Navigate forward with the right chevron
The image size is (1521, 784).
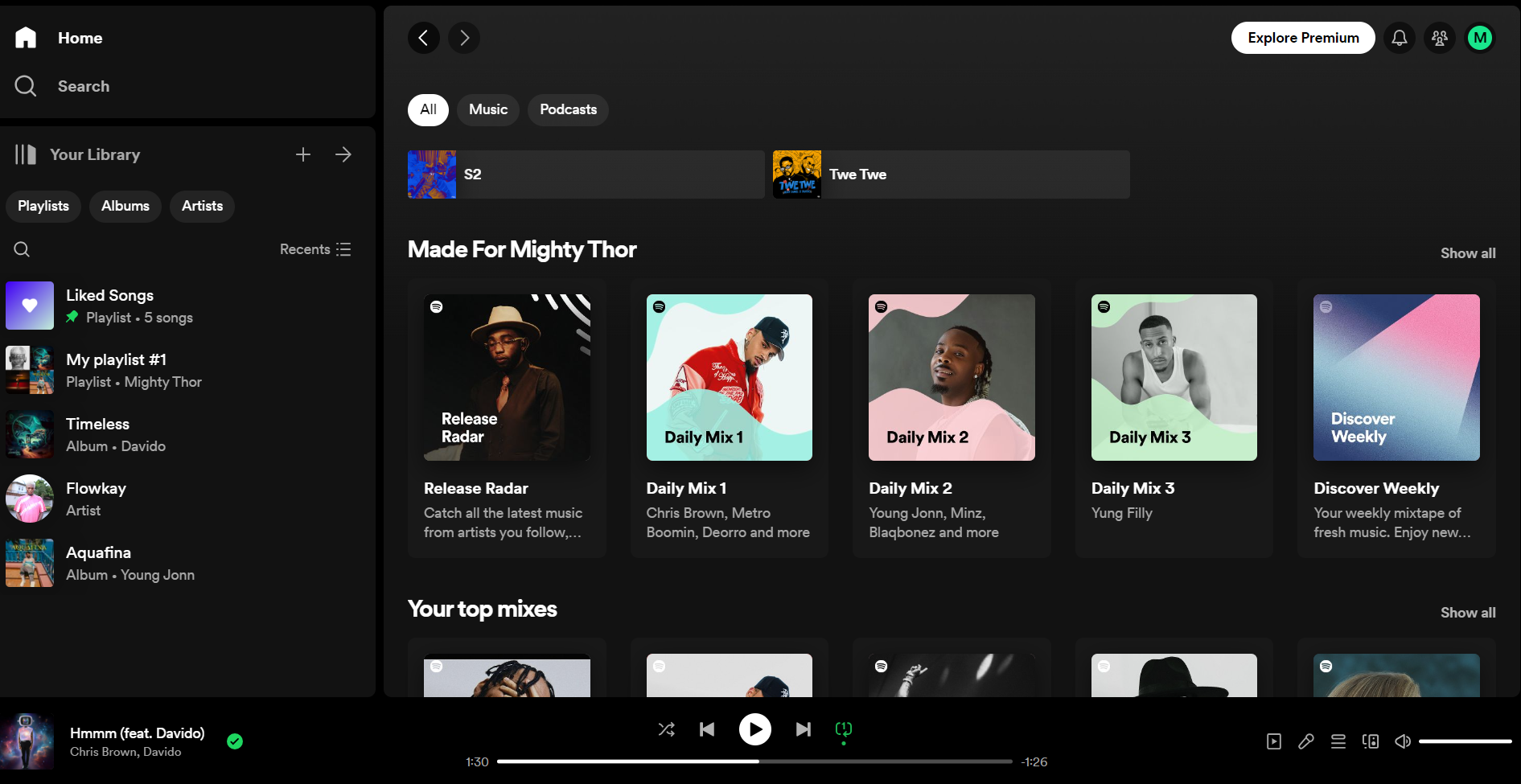point(464,38)
